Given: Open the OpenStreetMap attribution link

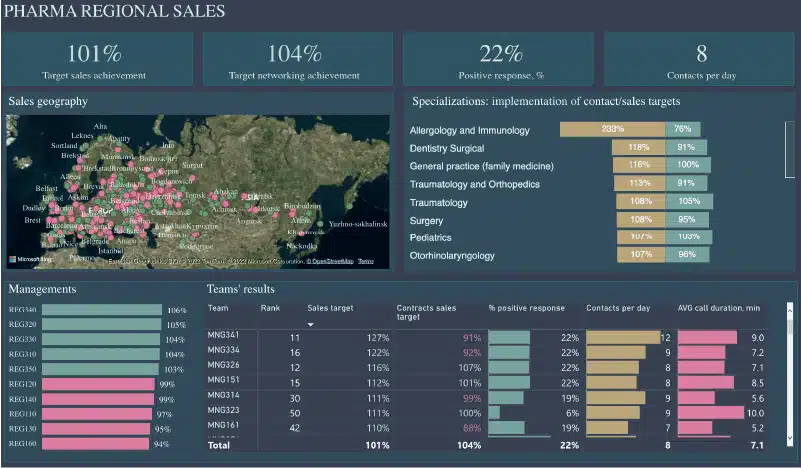Looking at the screenshot, I should click(330, 261).
